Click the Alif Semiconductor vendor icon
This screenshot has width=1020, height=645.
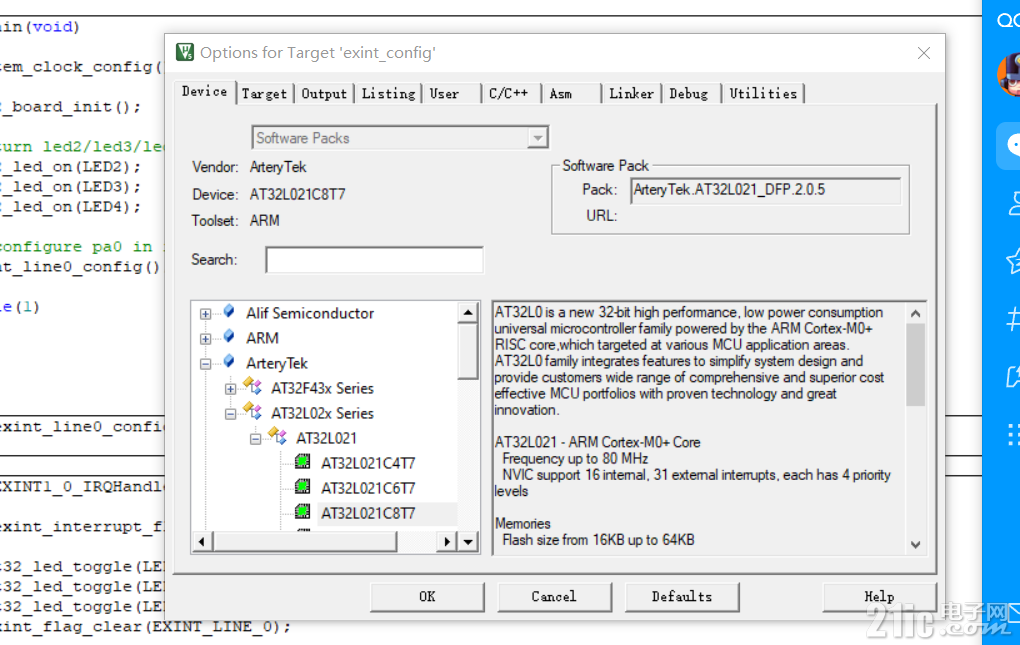229,312
